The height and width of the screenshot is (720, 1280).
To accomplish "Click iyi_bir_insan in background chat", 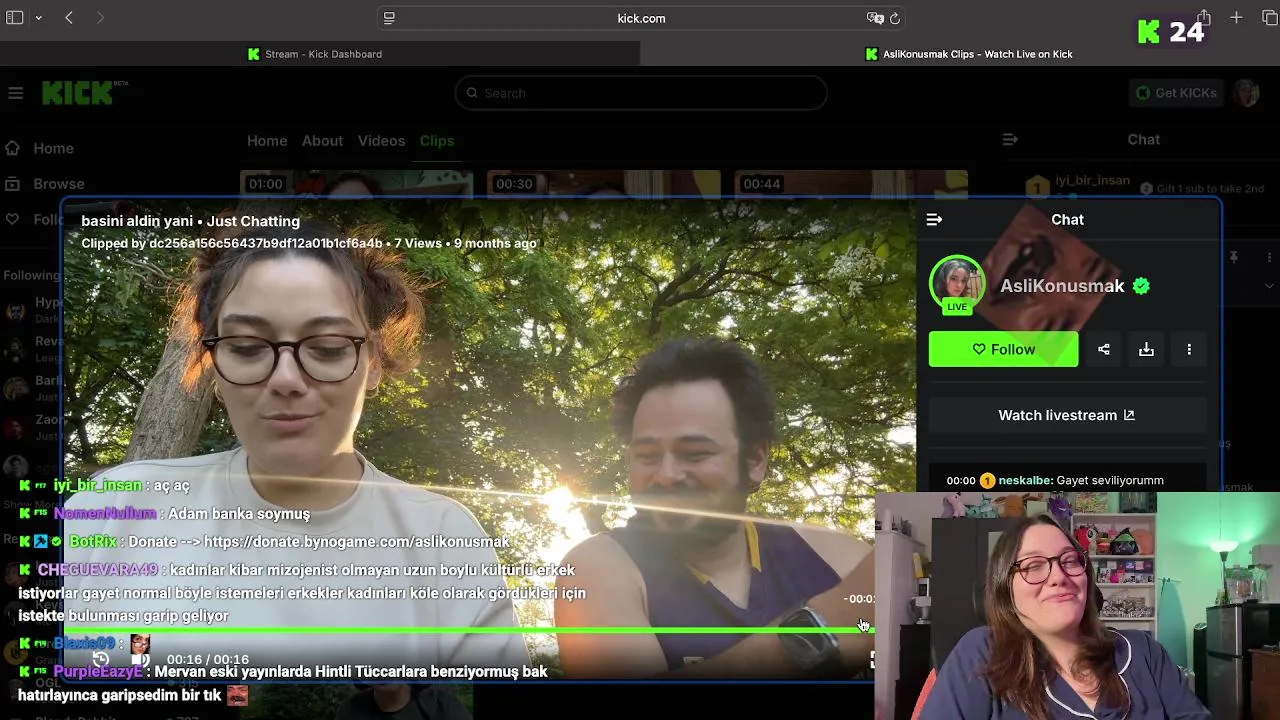I will 1092,181.
